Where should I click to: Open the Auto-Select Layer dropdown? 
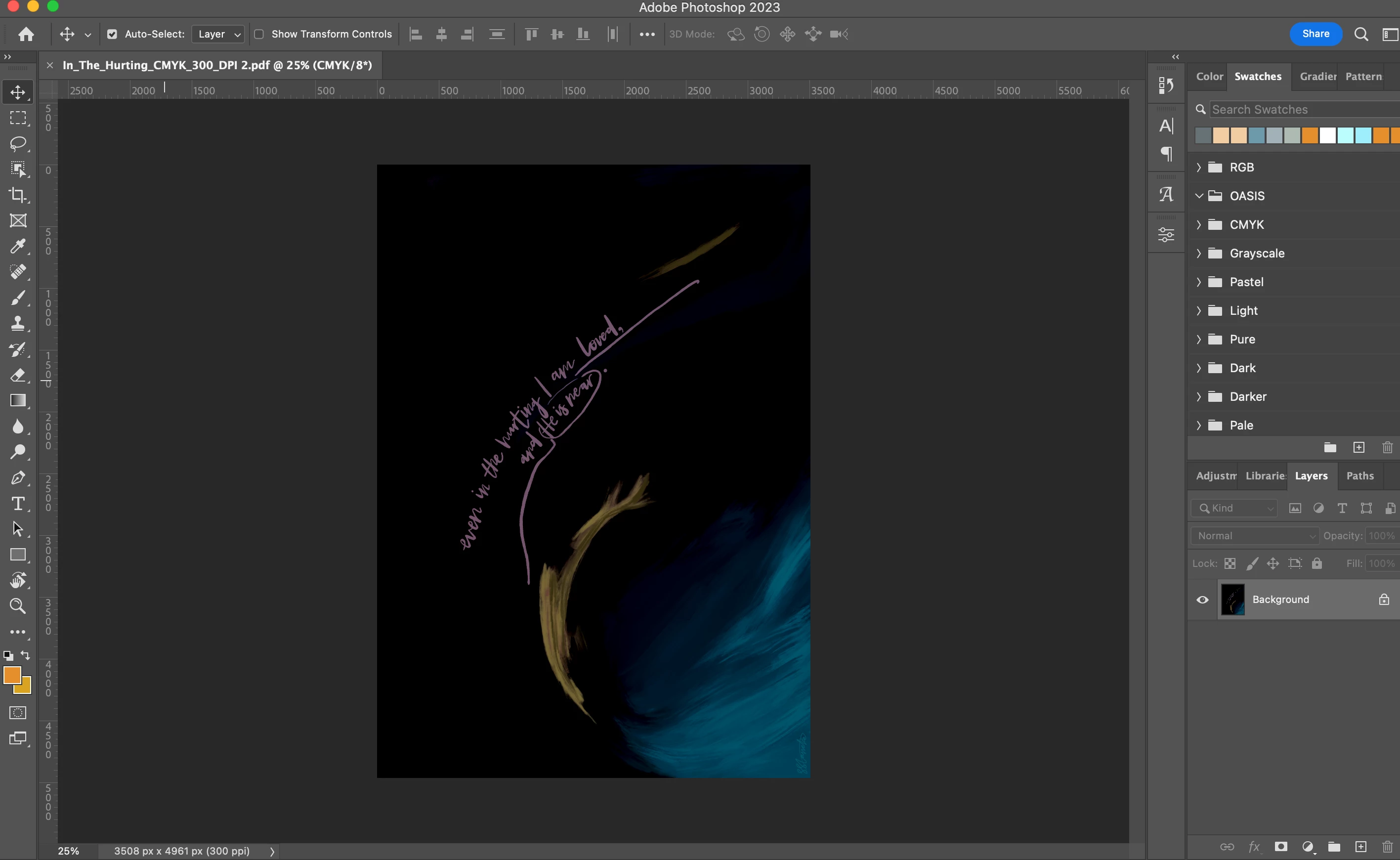218,34
